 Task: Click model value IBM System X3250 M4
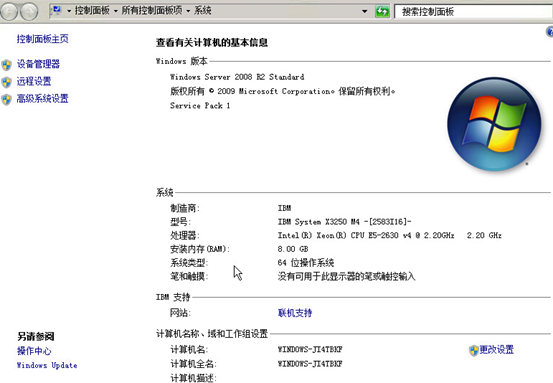[345, 221]
